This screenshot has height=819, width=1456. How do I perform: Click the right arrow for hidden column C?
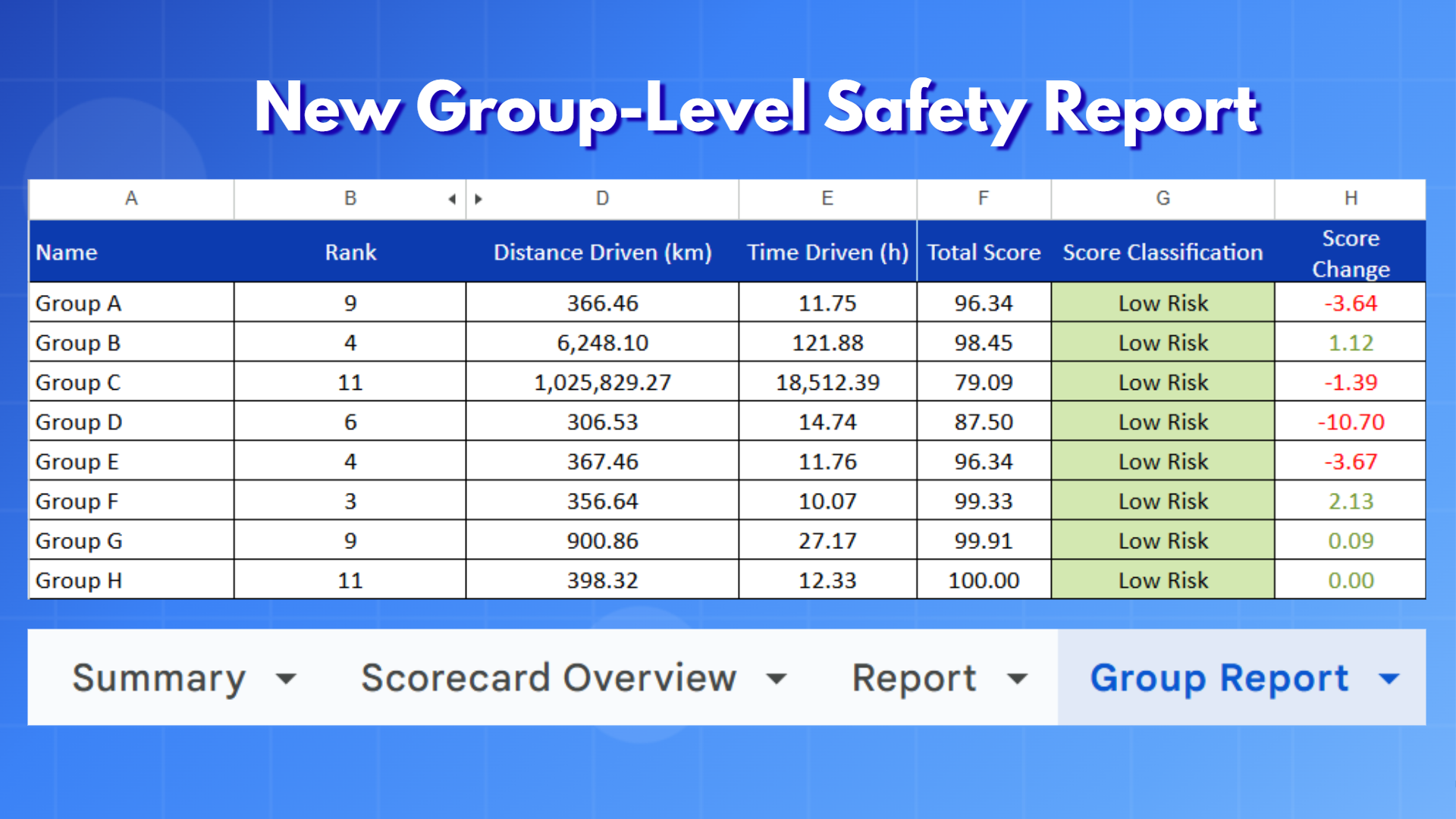click(479, 199)
